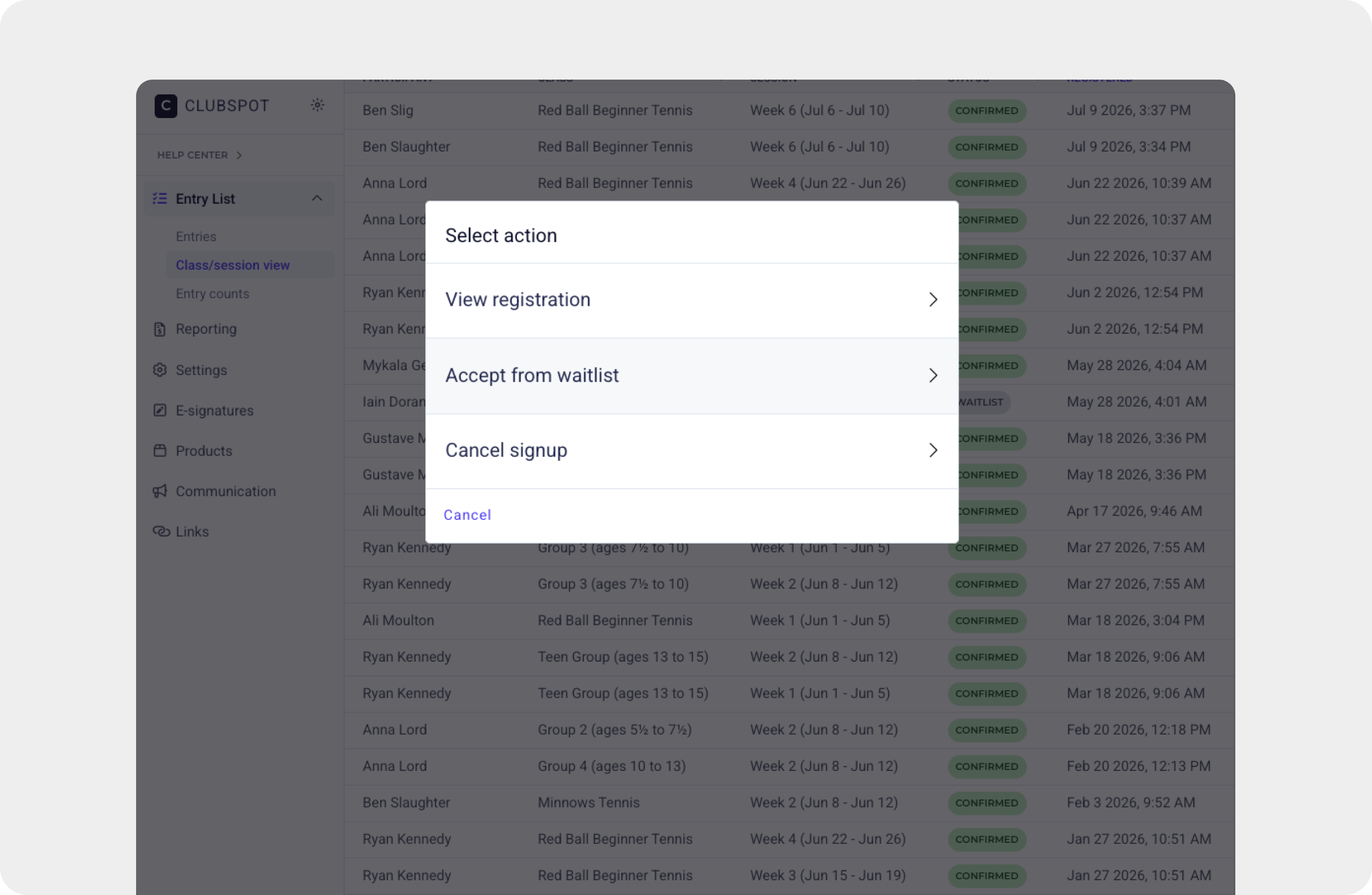Click the Clubspot logo icon
The image size is (1372, 895).
tap(165, 105)
